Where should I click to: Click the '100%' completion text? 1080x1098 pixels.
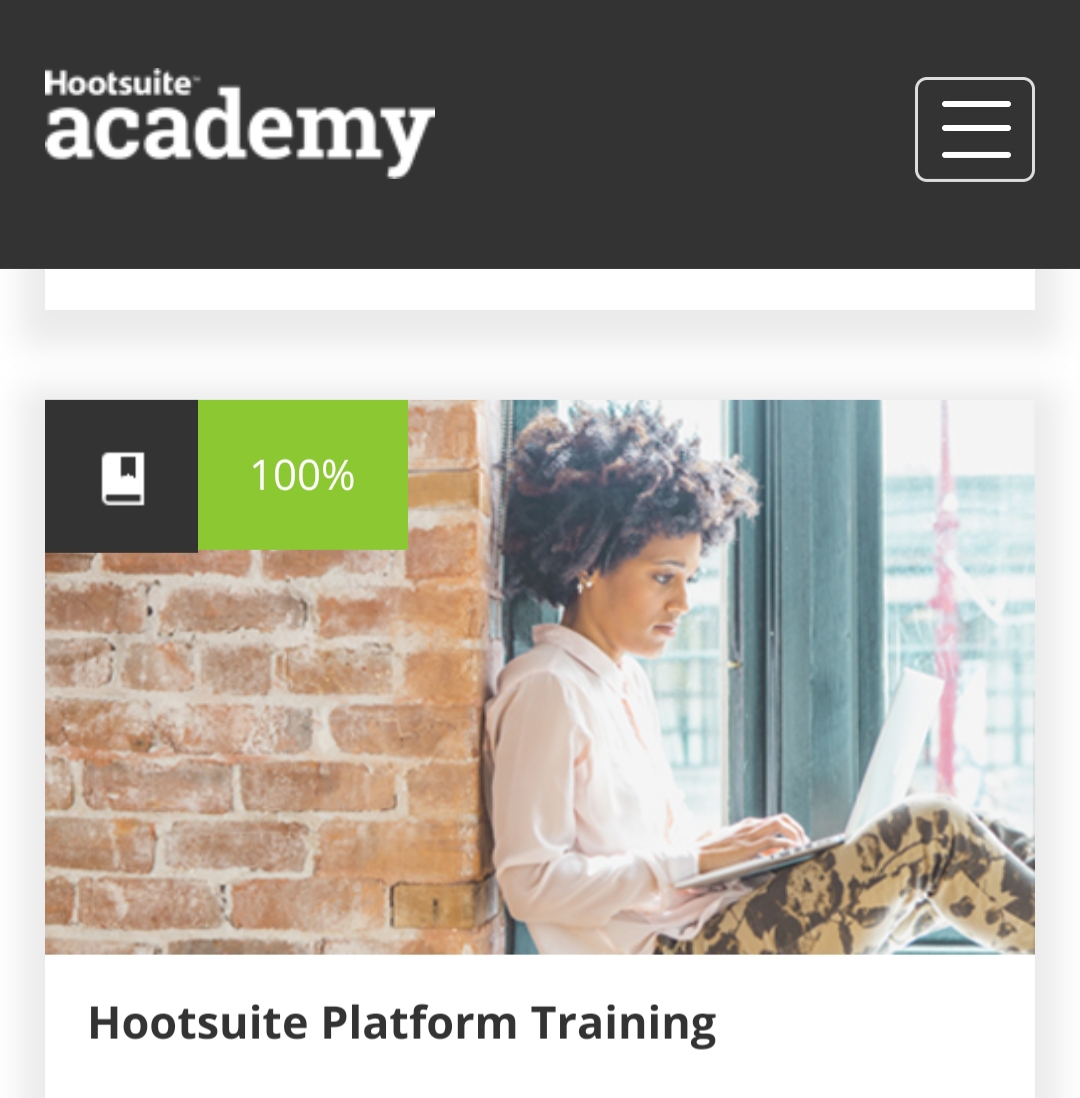pyautogui.click(x=303, y=475)
